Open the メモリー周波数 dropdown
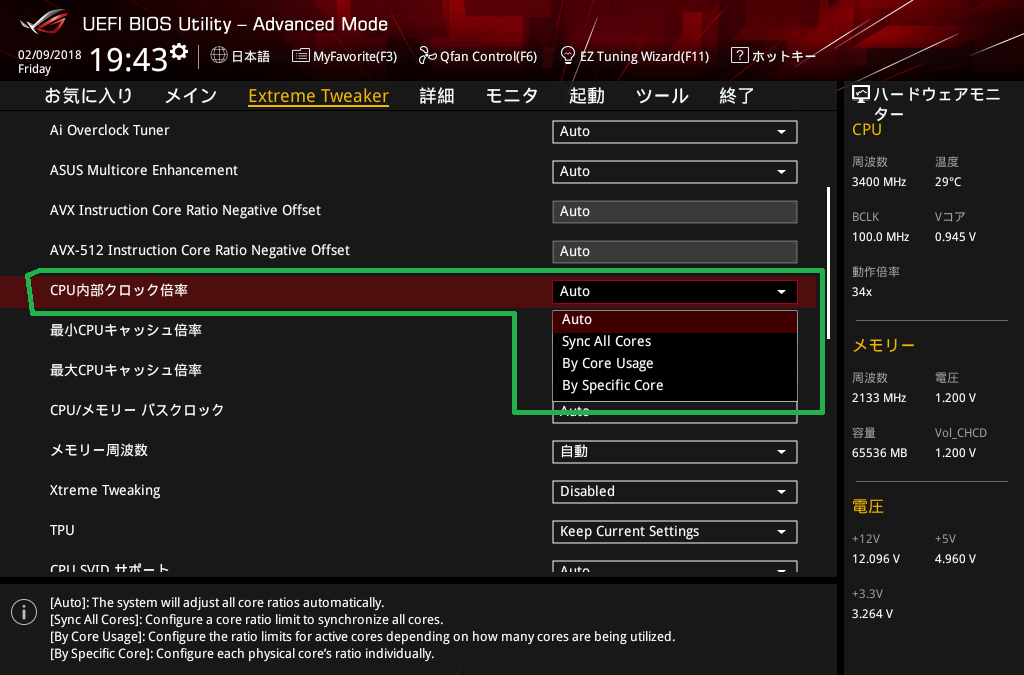Image resolution: width=1024 pixels, height=675 pixels. tap(675, 451)
